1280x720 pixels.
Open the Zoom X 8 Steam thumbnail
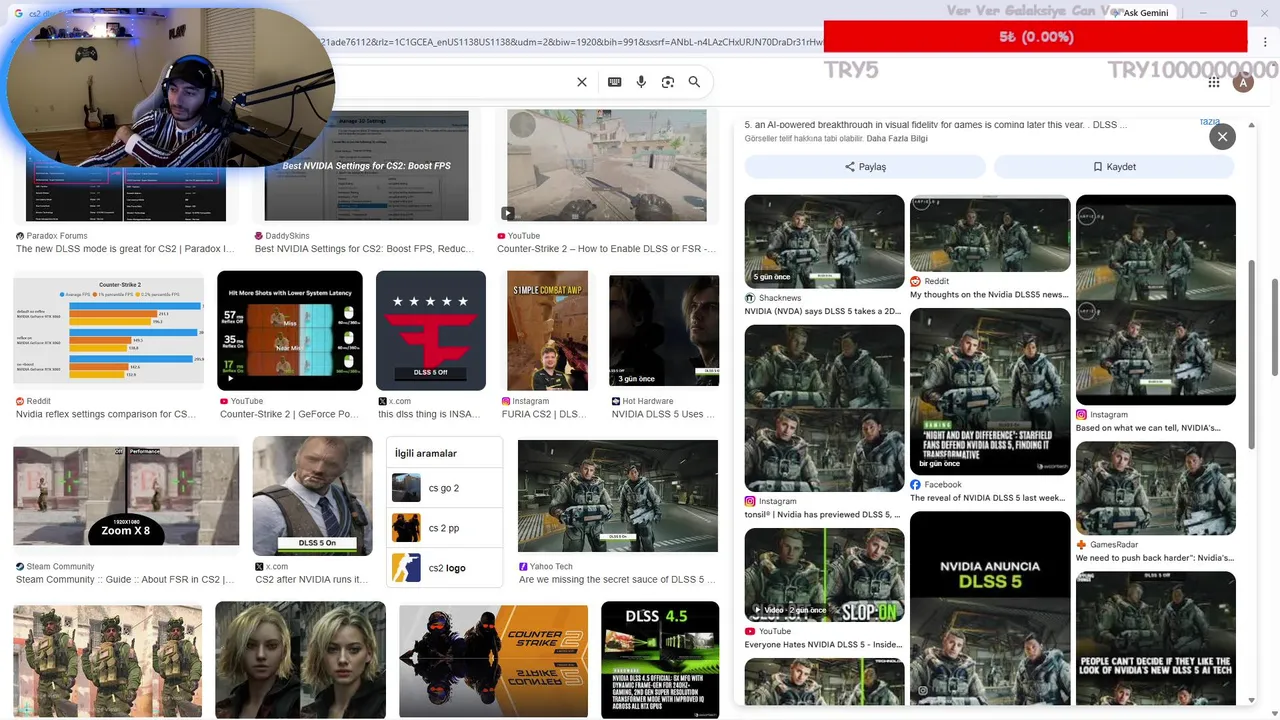tap(126, 496)
